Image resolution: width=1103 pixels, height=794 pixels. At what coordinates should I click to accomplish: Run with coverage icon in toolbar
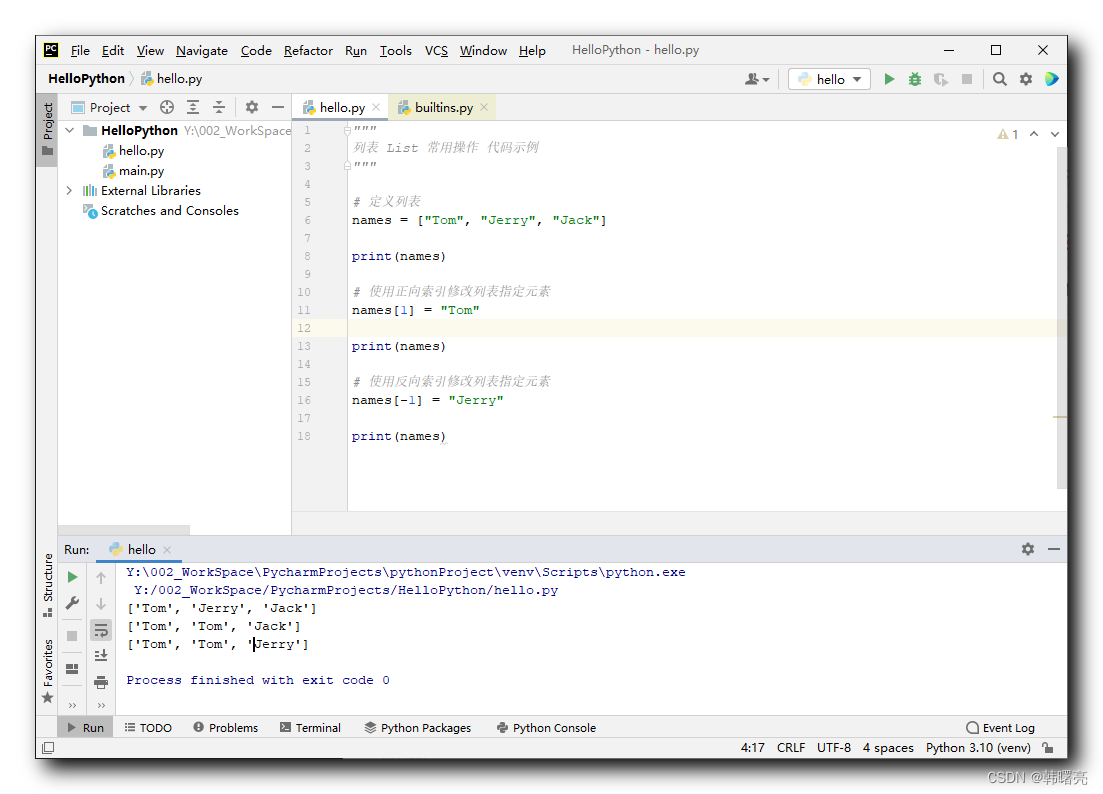941,79
